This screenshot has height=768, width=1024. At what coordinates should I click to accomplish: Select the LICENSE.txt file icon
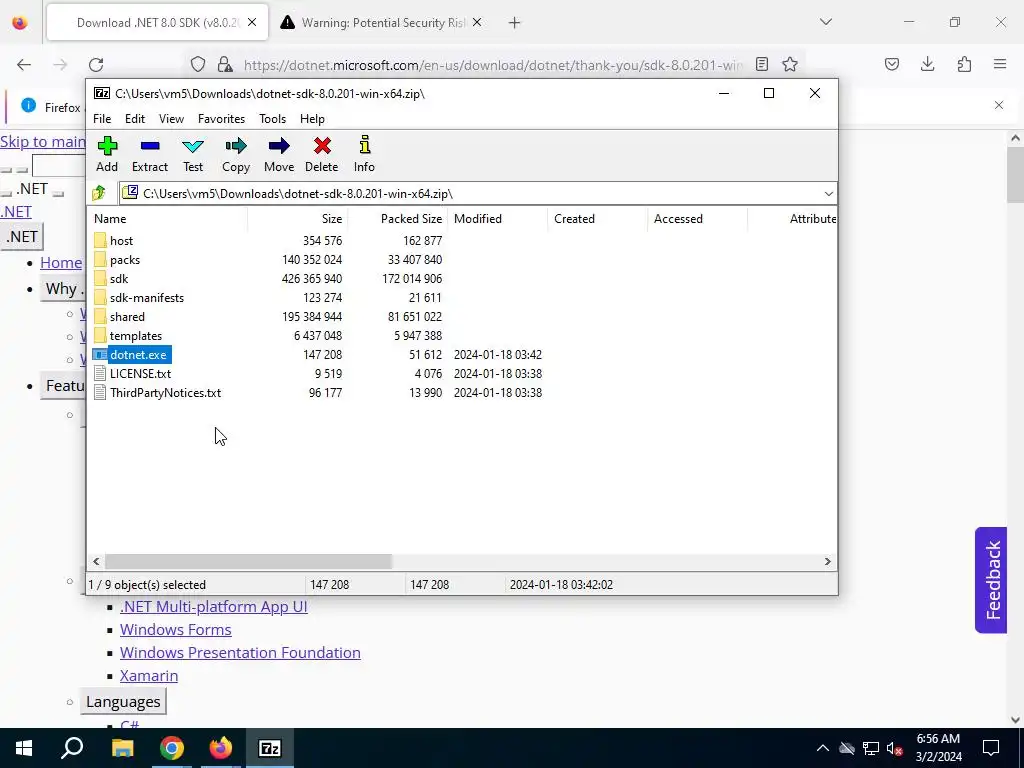(x=100, y=374)
